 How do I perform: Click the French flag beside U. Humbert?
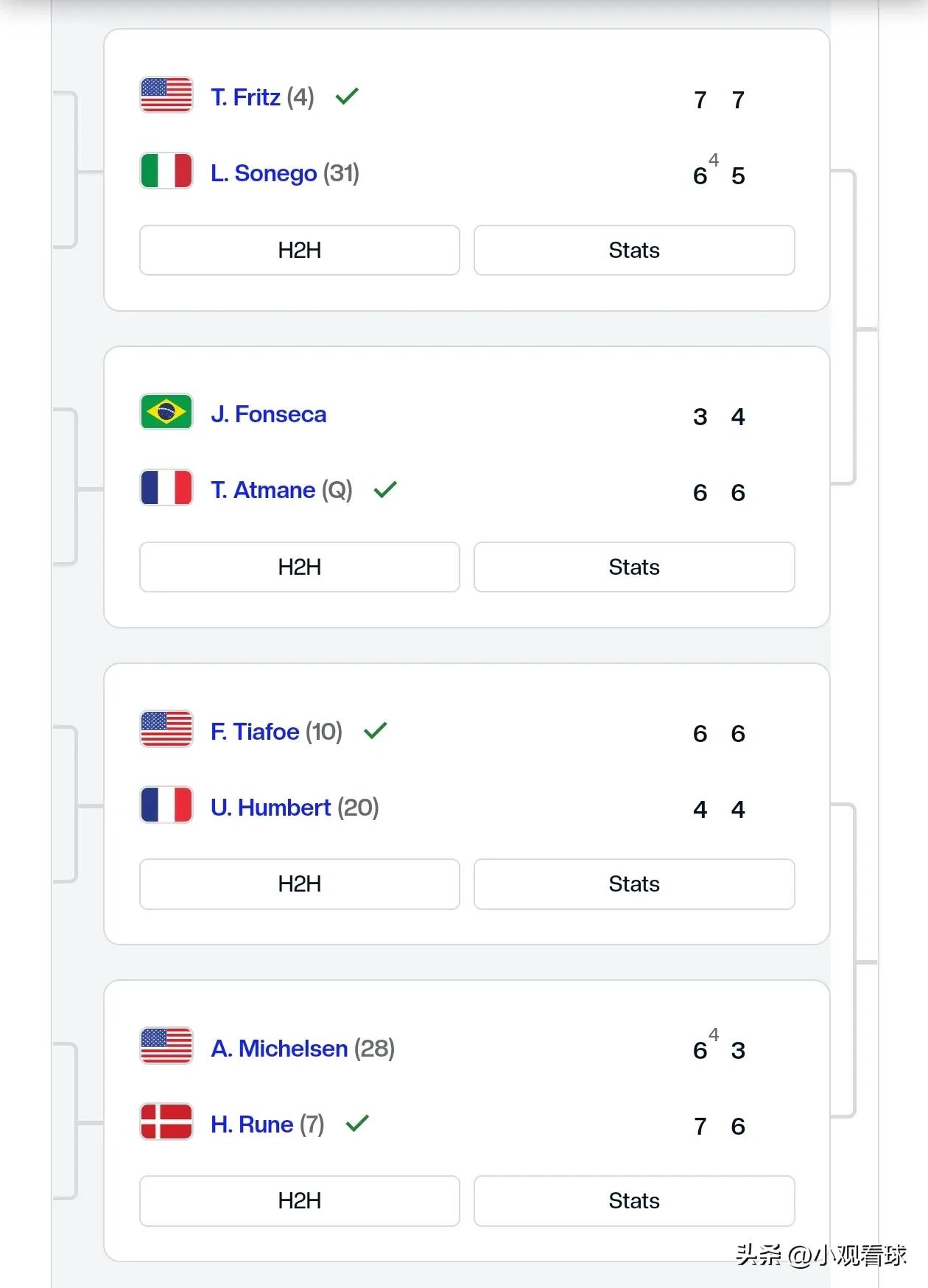166,805
